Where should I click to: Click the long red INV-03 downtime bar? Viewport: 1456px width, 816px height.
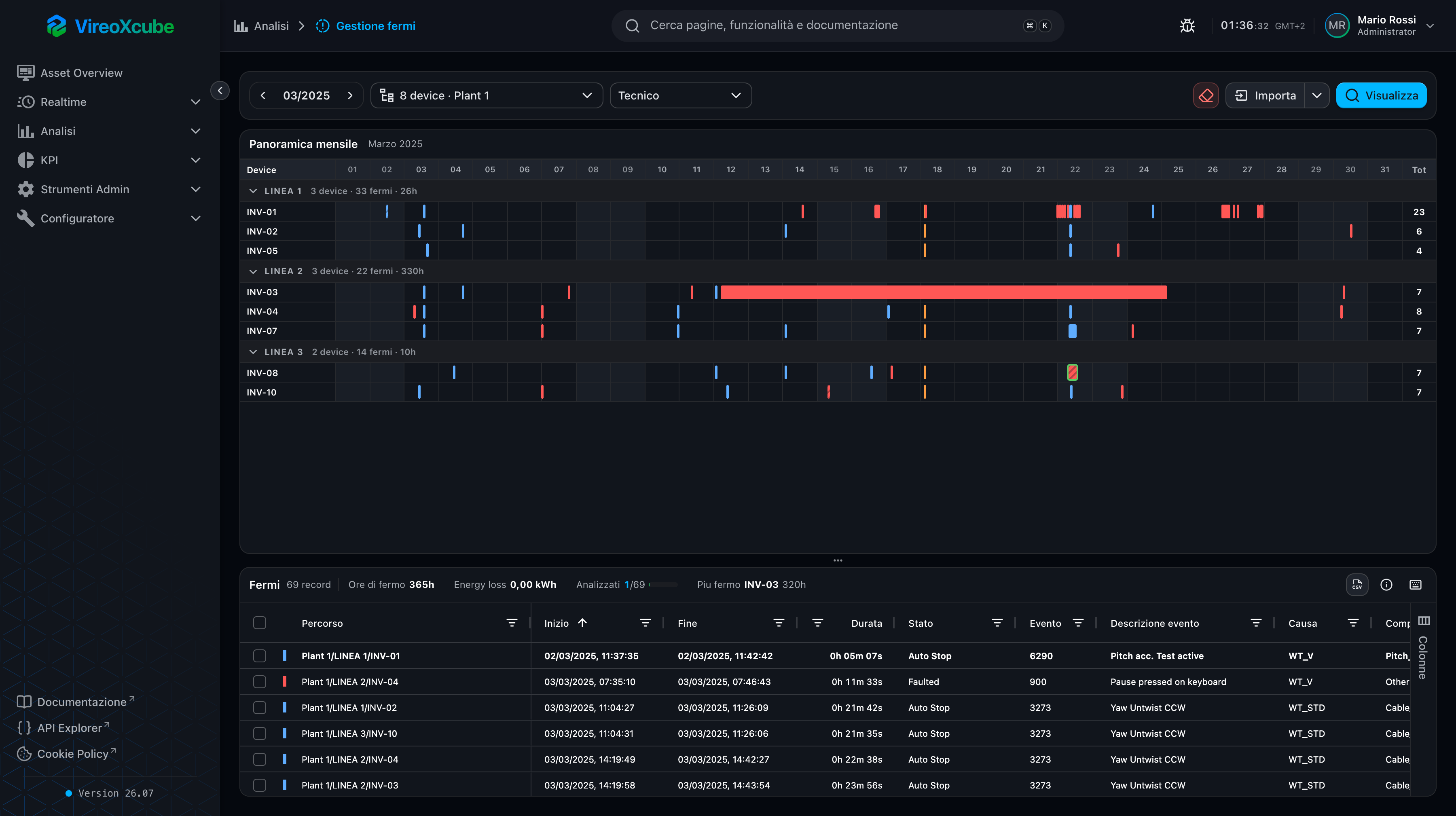[943, 292]
